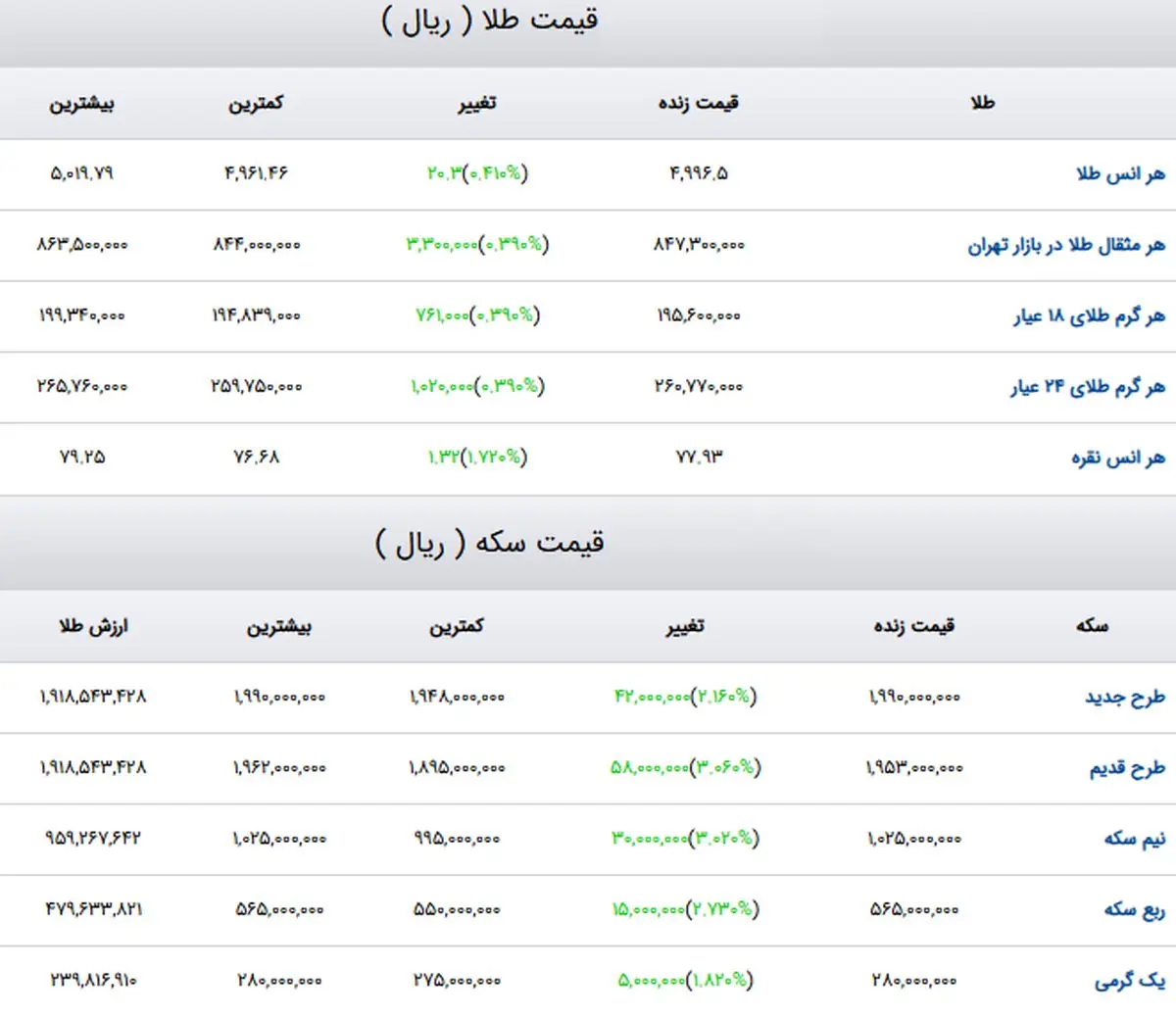Click 'کمترین' header in the gold table
Image resolution: width=1176 pixels, height=1016 pixels.
click(256, 103)
